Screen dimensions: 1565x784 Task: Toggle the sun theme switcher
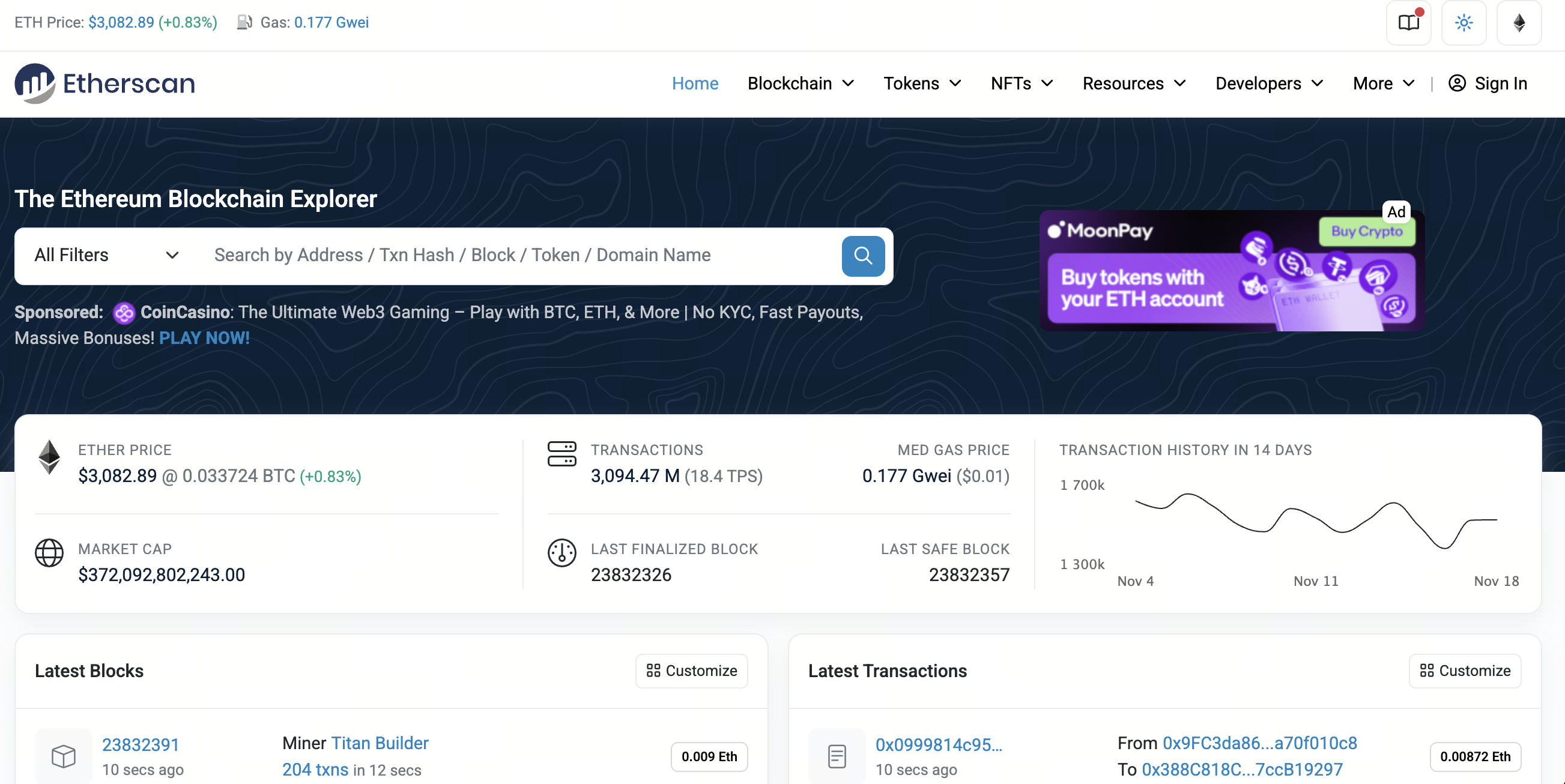(1464, 23)
